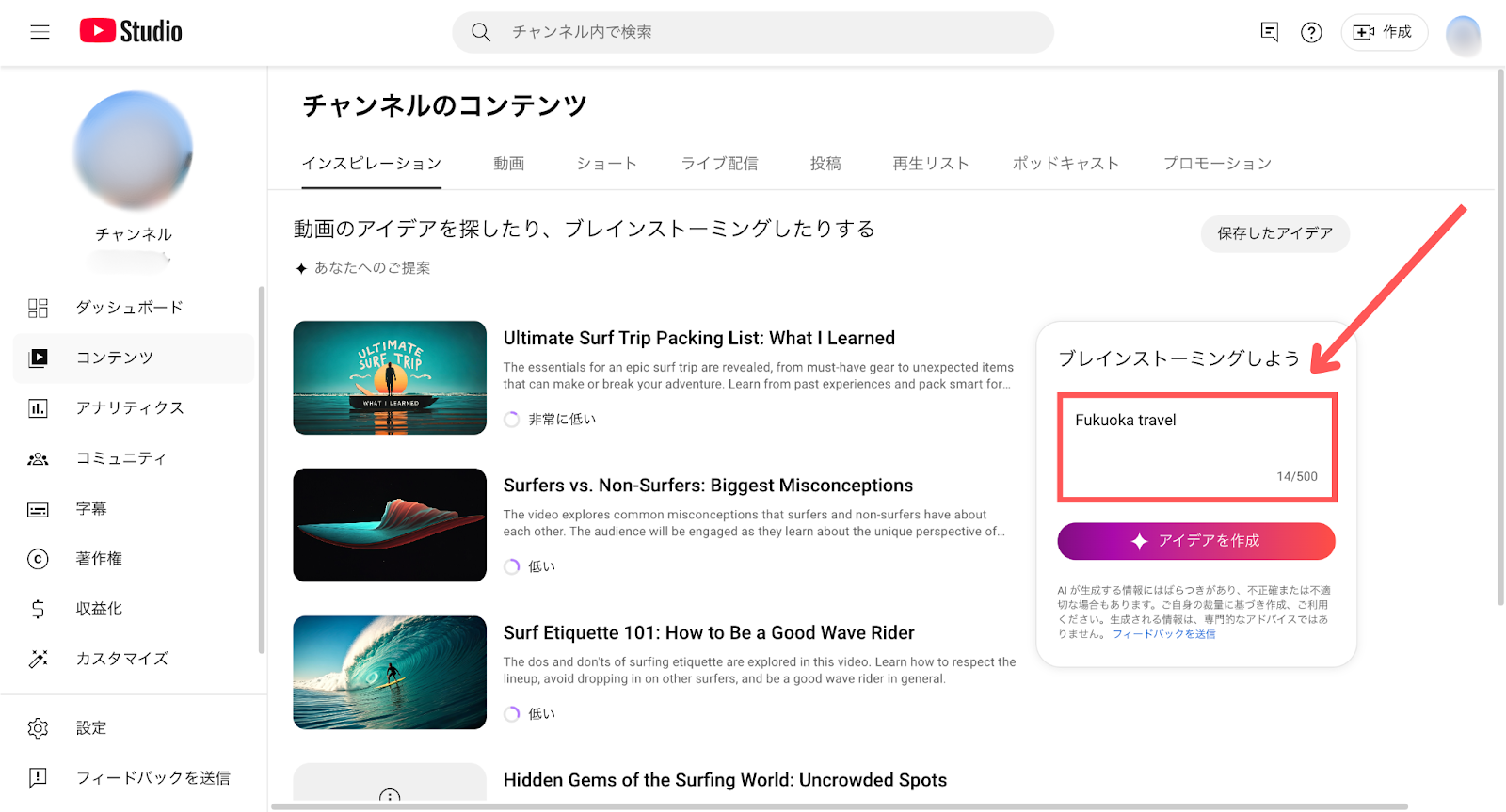Switch to the 動画 tab
The image size is (1506, 812).
pyautogui.click(x=509, y=164)
